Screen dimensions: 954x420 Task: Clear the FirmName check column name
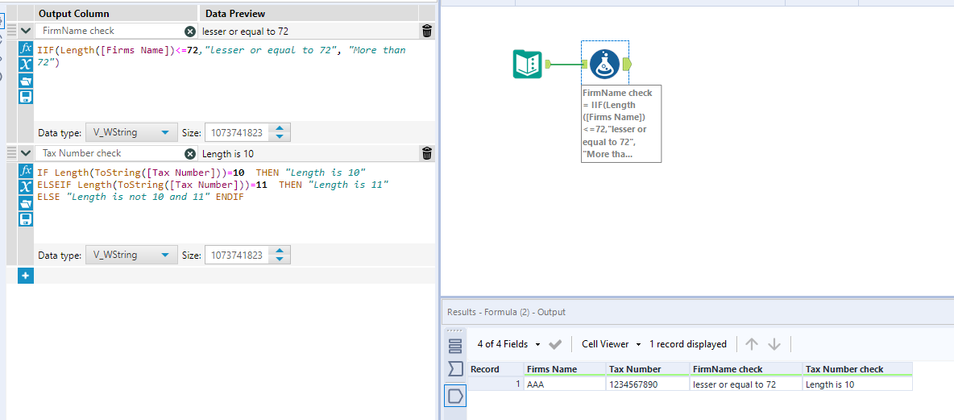(x=190, y=31)
